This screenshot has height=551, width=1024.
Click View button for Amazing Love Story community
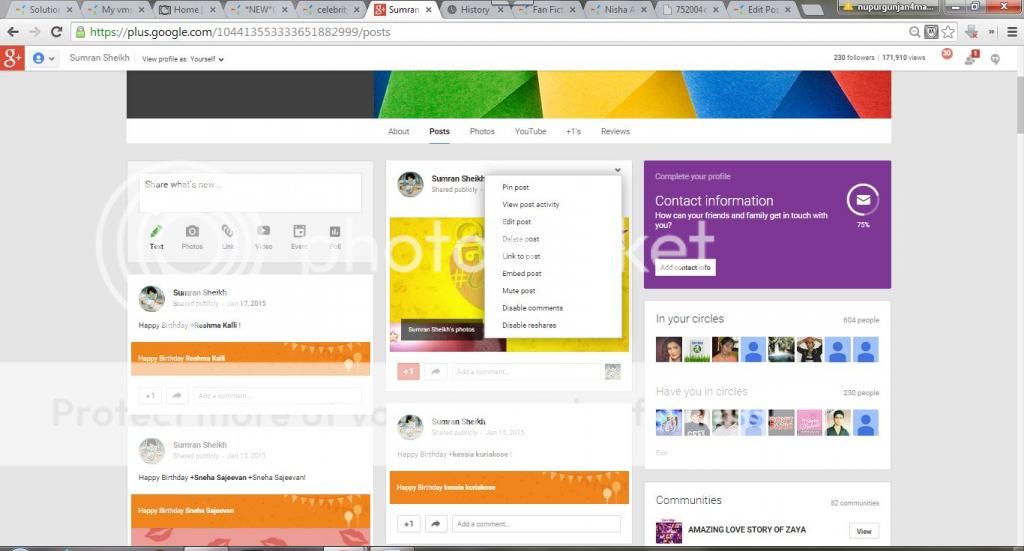click(x=863, y=531)
